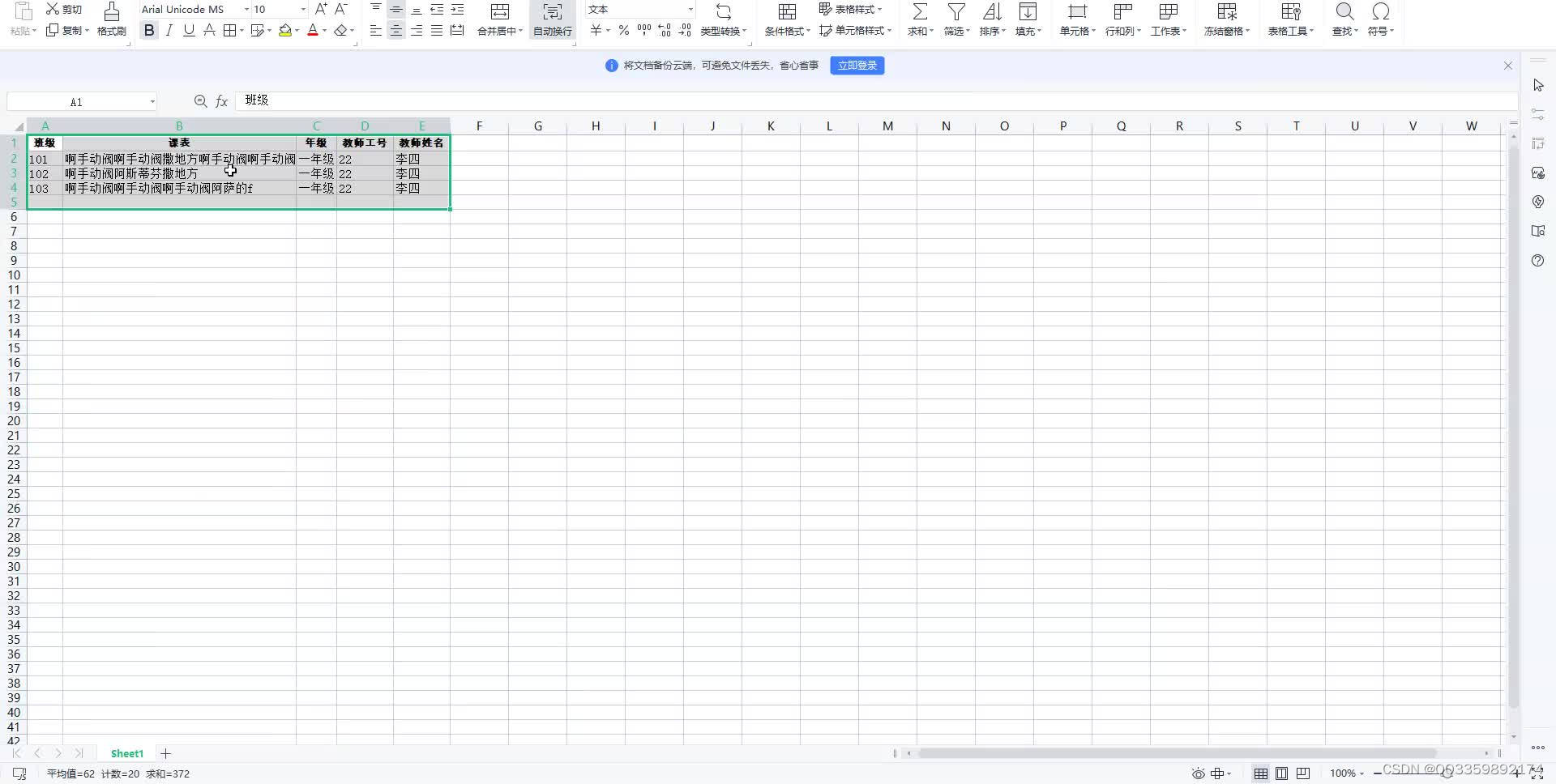Click the fill color bucket icon

[285, 31]
